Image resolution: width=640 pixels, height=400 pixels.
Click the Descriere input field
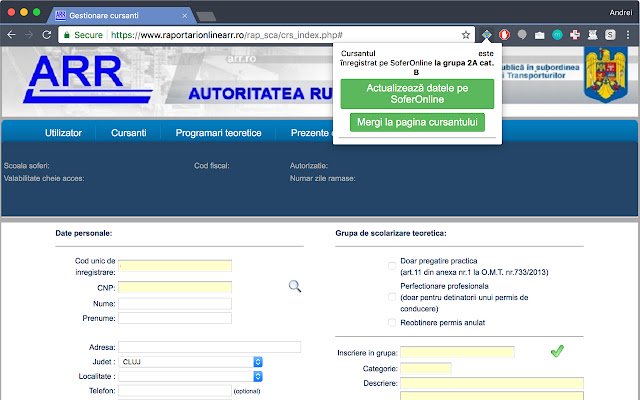point(492,383)
